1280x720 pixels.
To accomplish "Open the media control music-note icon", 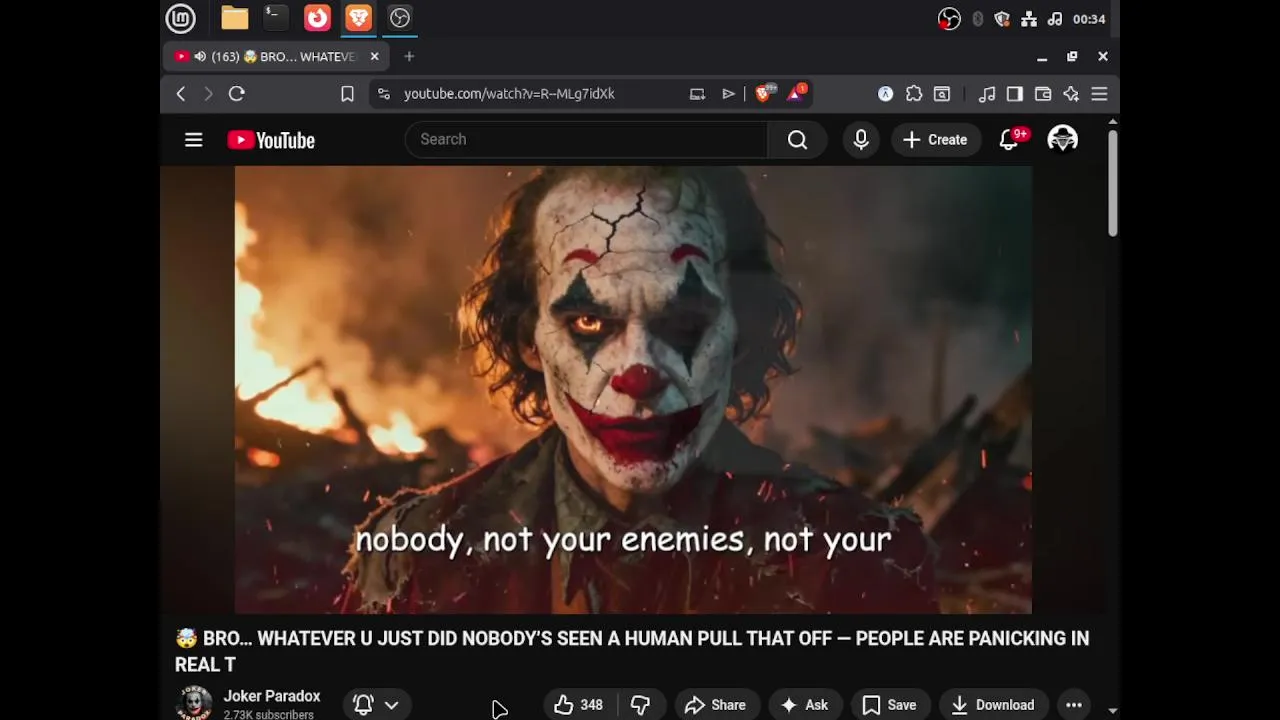I will (987, 94).
